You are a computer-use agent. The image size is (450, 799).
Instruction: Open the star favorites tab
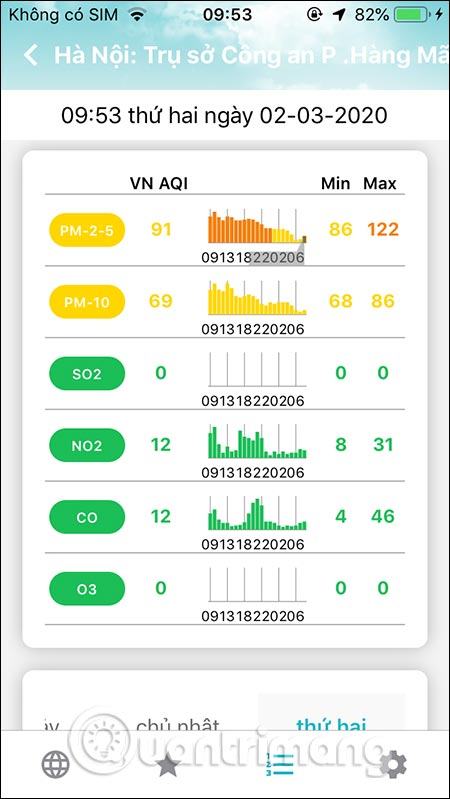[x=169, y=766]
